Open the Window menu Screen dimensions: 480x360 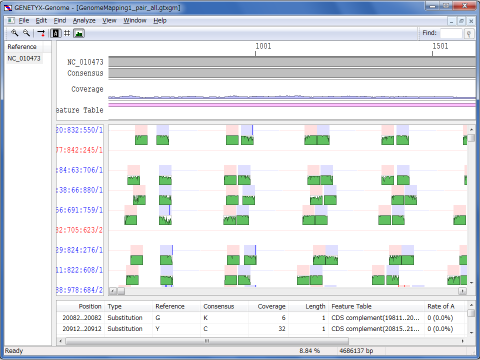coord(135,21)
